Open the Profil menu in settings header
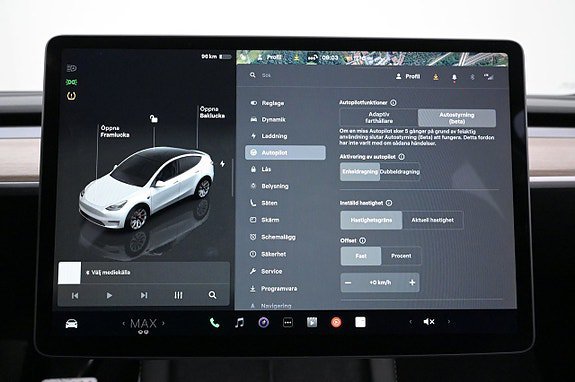This screenshot has width=575, height=382. tap(408, 76)
